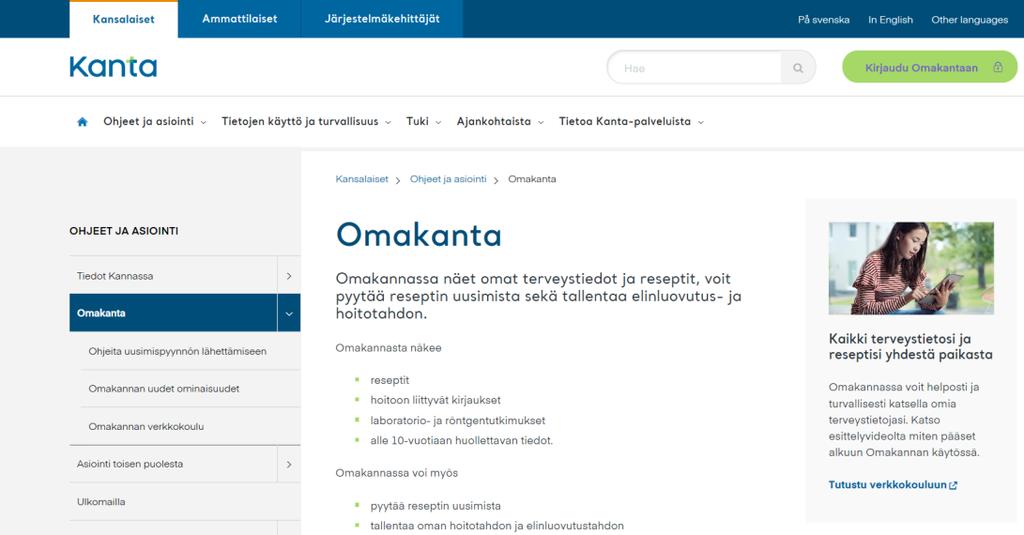Click the woman with tablet image
The width and height of the screenshot is (1024, 535).
pyautogui.click(x=911, y=268)
